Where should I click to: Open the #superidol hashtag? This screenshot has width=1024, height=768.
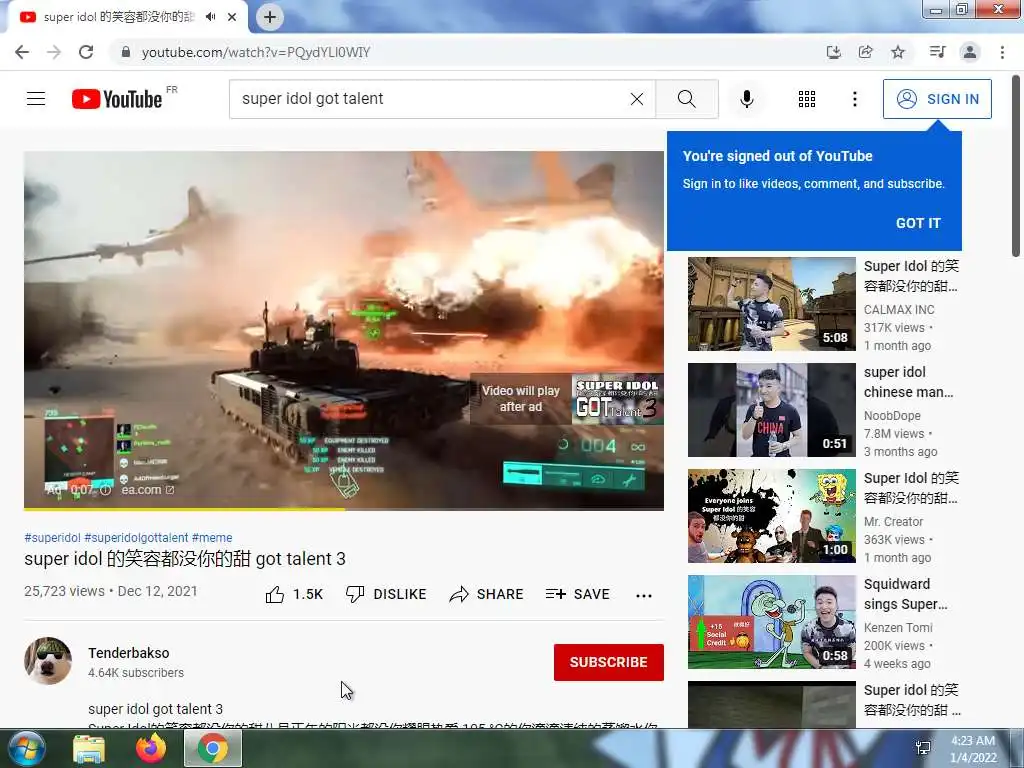tap(52, 537)
